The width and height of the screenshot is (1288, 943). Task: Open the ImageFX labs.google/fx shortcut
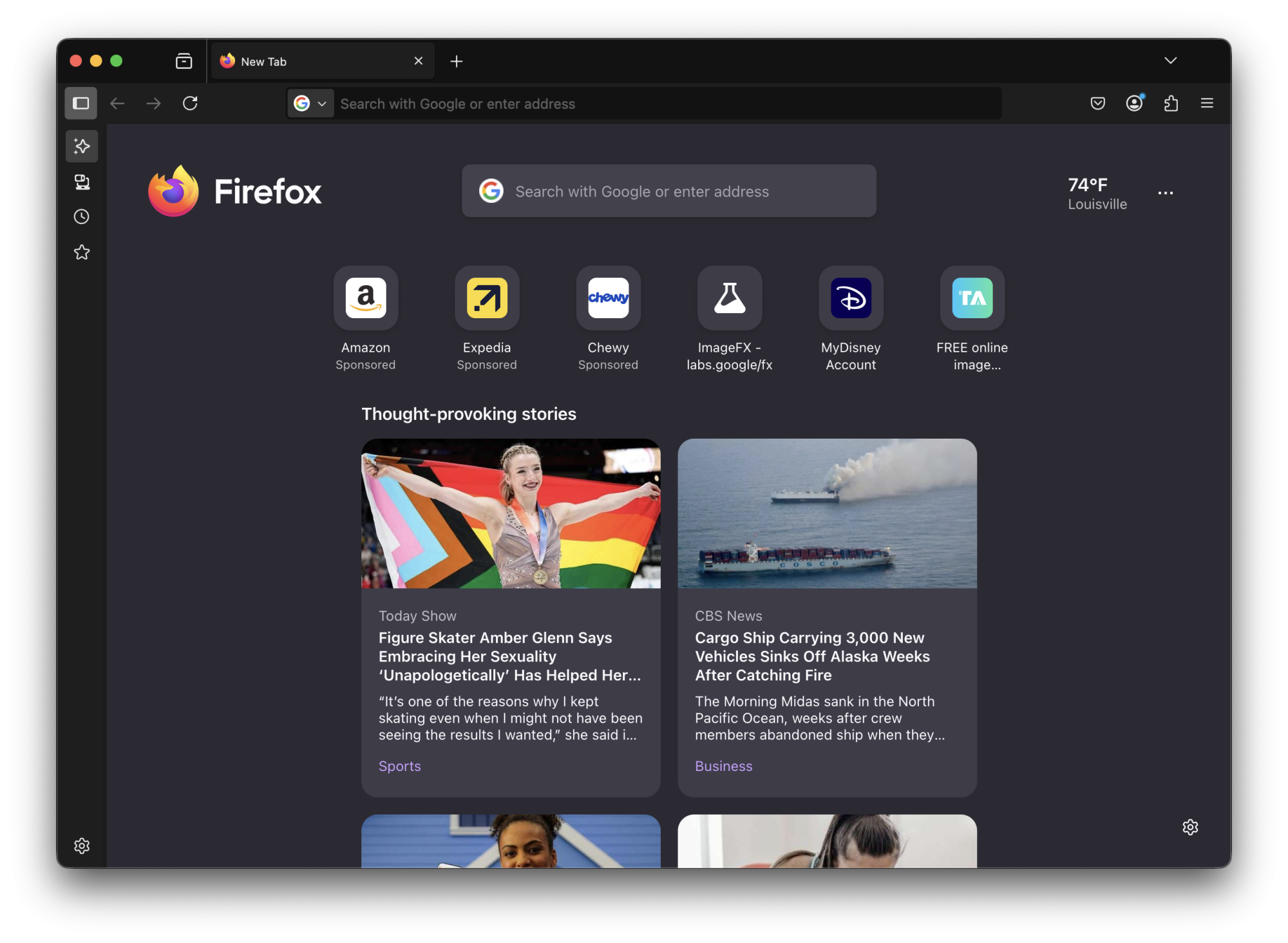click(x=730, y=319)
